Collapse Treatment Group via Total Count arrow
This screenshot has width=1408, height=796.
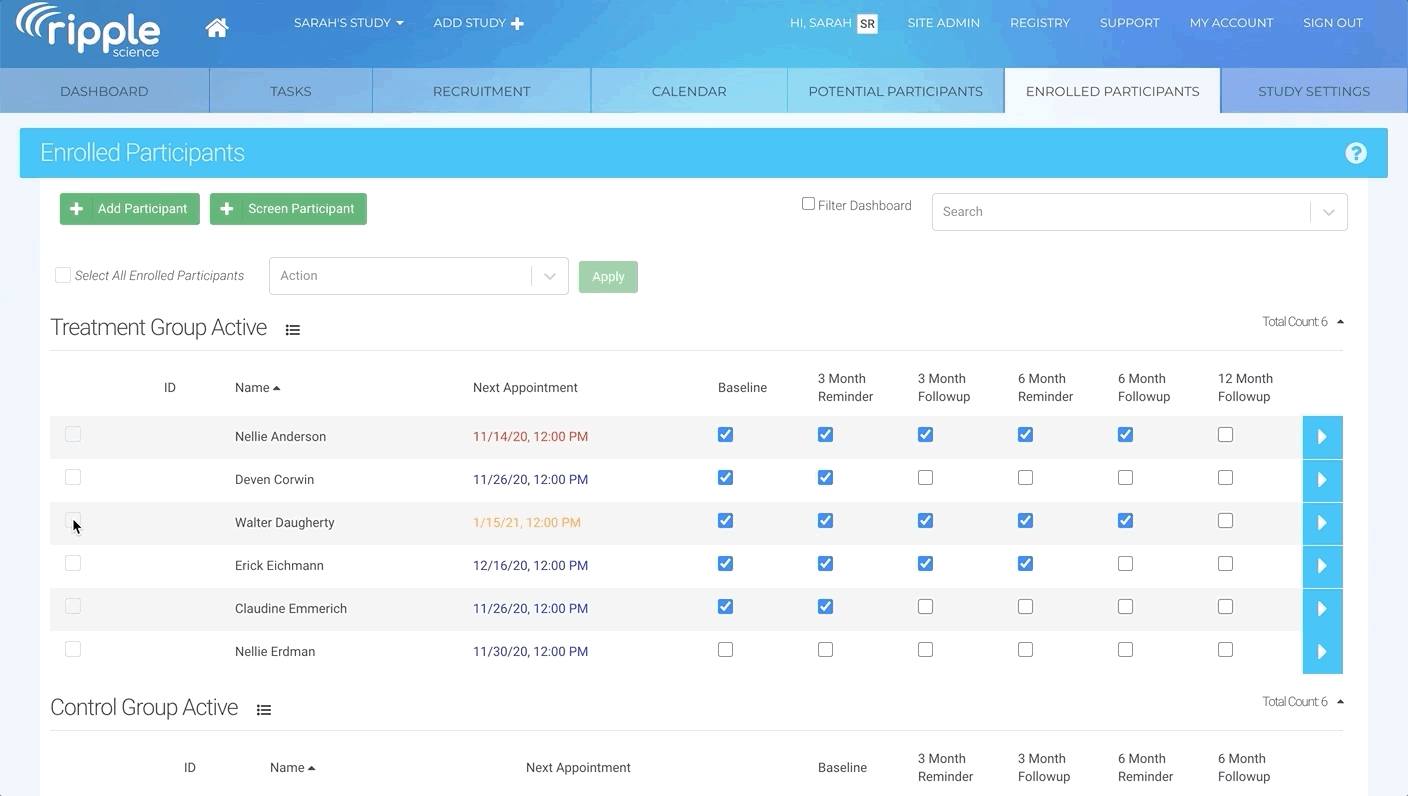pyautogui.click(x=1340, y=322)
